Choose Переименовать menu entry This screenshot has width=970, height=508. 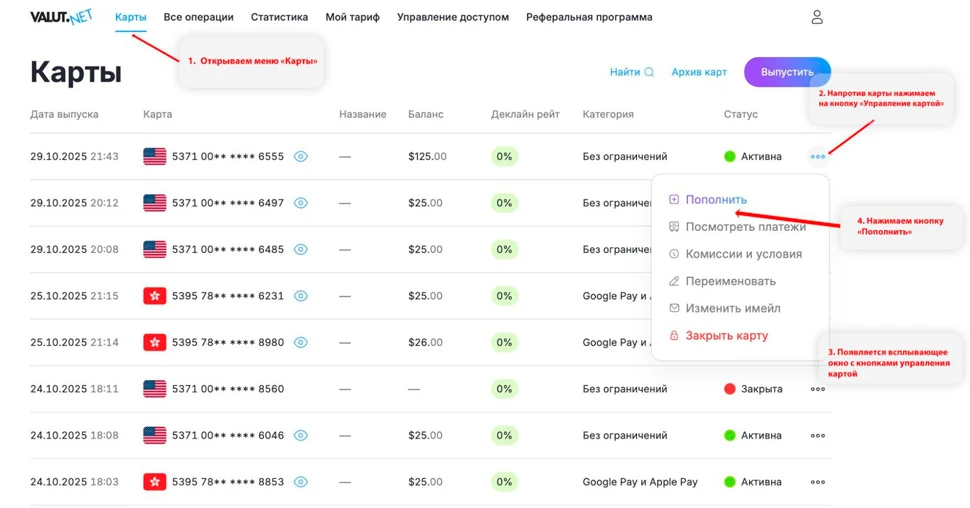pyautogui.click(x=730, y=281)
